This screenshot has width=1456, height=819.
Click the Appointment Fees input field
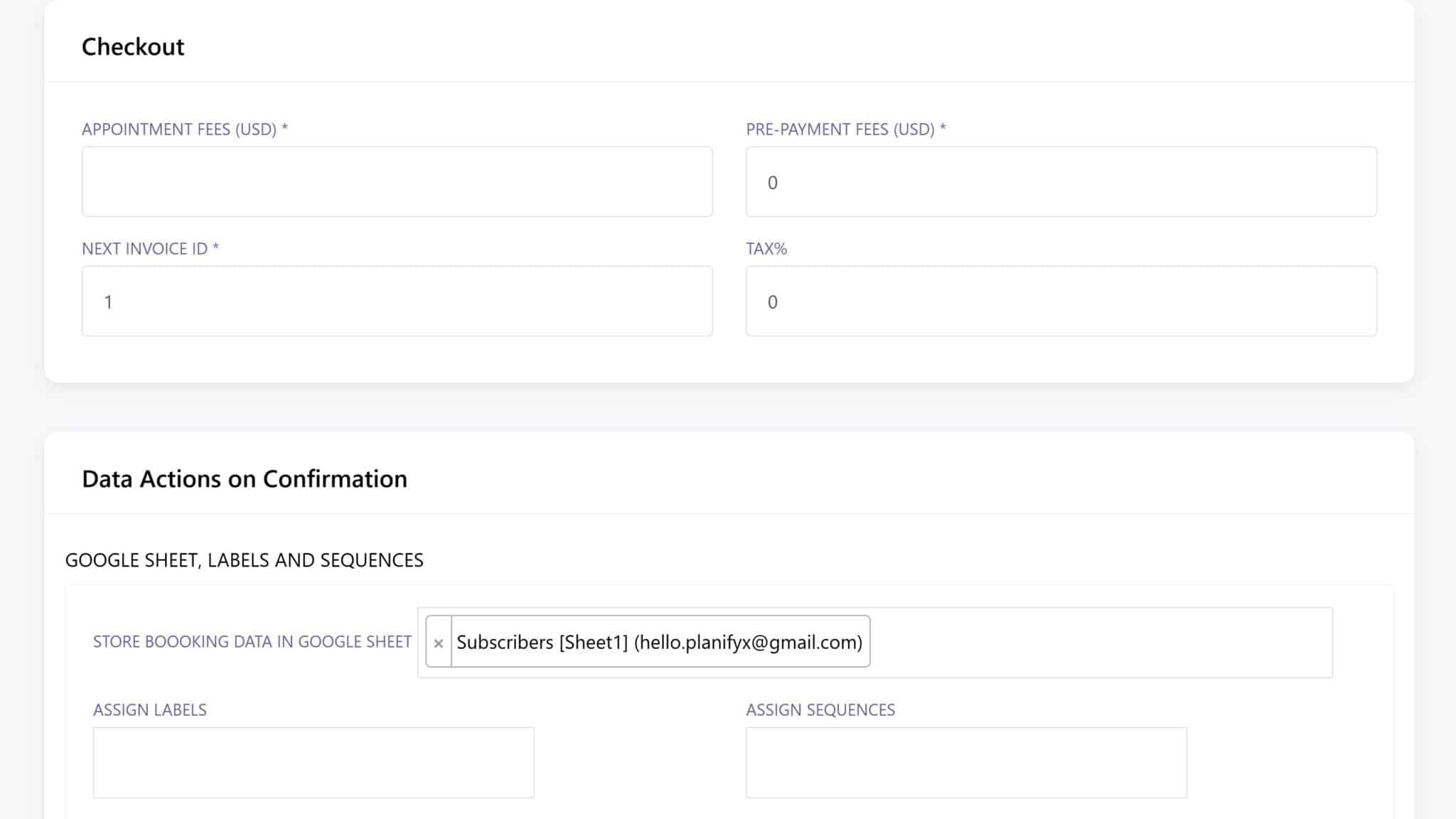coord(397,182)
